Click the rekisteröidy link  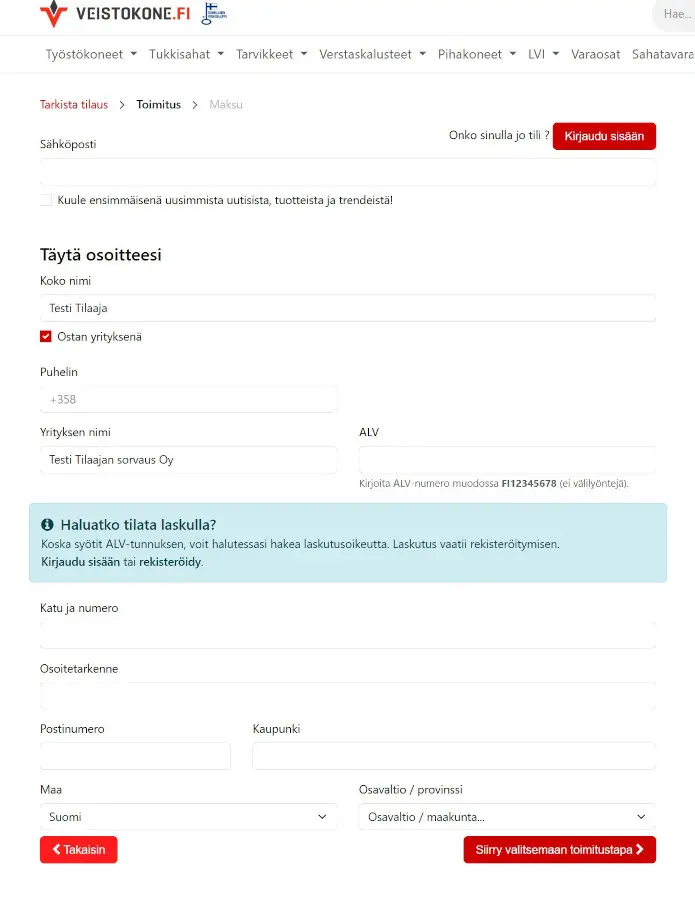170,562
